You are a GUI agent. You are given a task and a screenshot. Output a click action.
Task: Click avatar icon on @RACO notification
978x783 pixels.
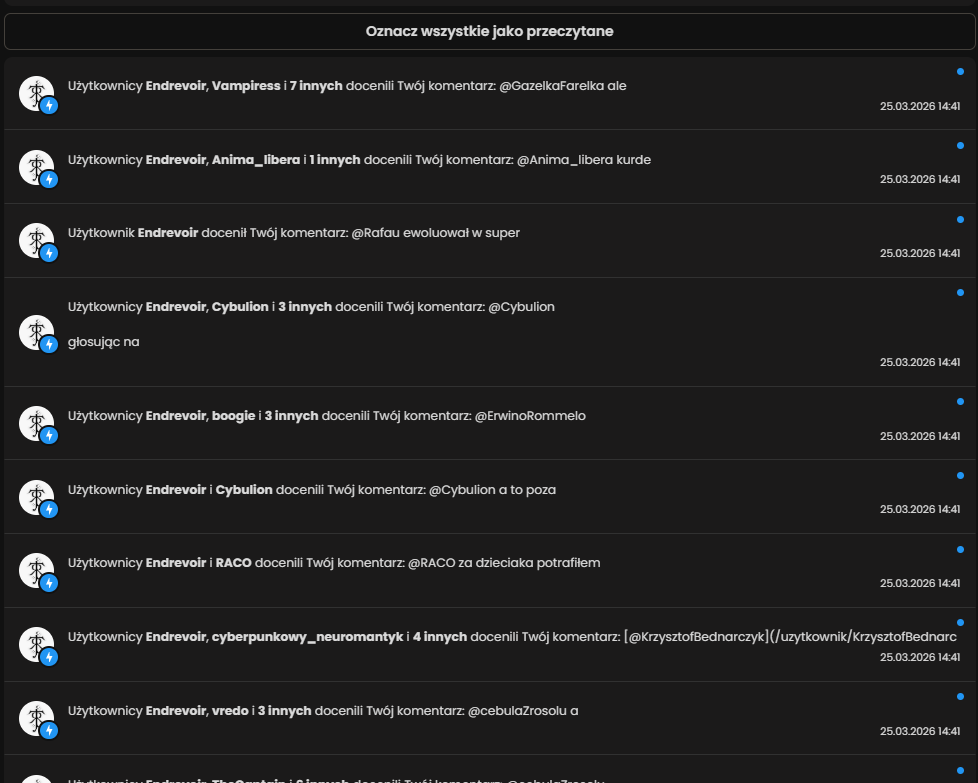(x=37, y=571)
